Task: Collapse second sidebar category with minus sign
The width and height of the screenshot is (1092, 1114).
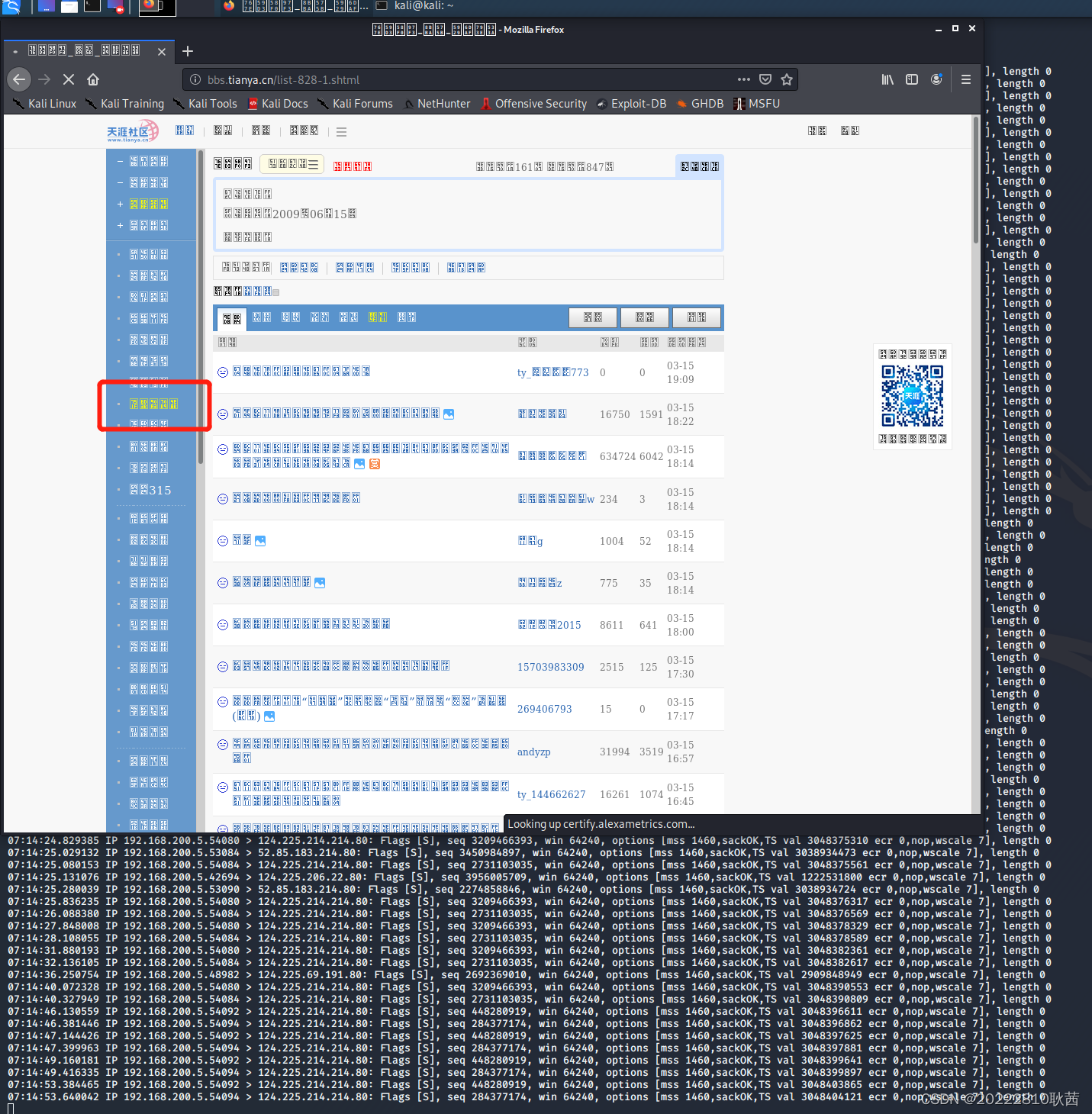Action: click(120, 182)
